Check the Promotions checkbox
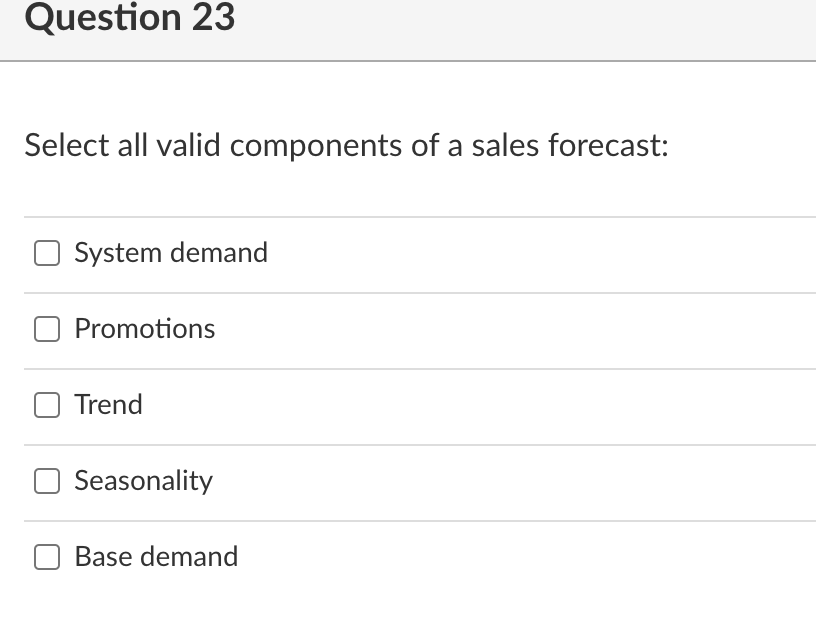The width and height of the screenshot is (816, 634). click(x=46, y=329)
